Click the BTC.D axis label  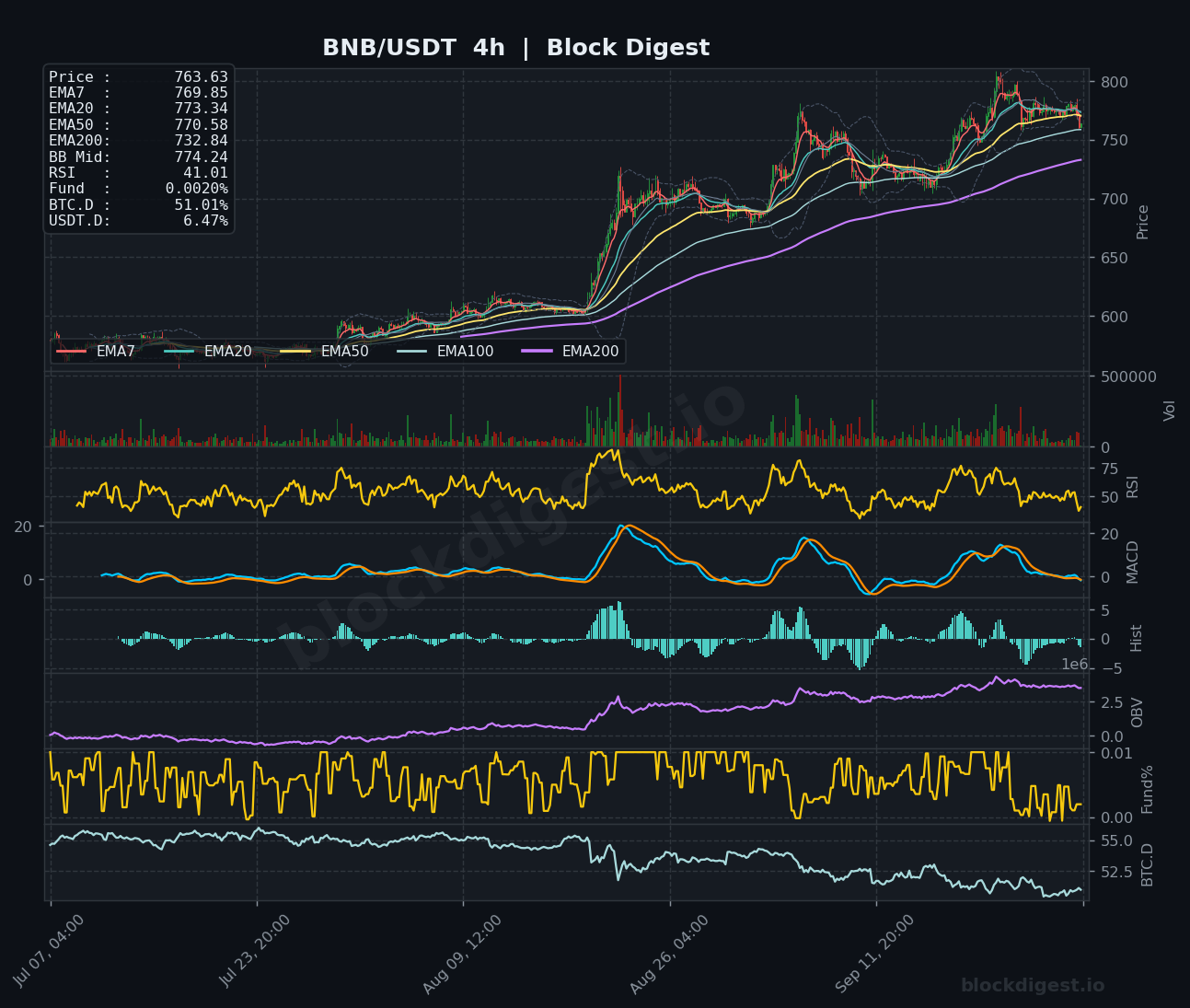pos(1148,864)
